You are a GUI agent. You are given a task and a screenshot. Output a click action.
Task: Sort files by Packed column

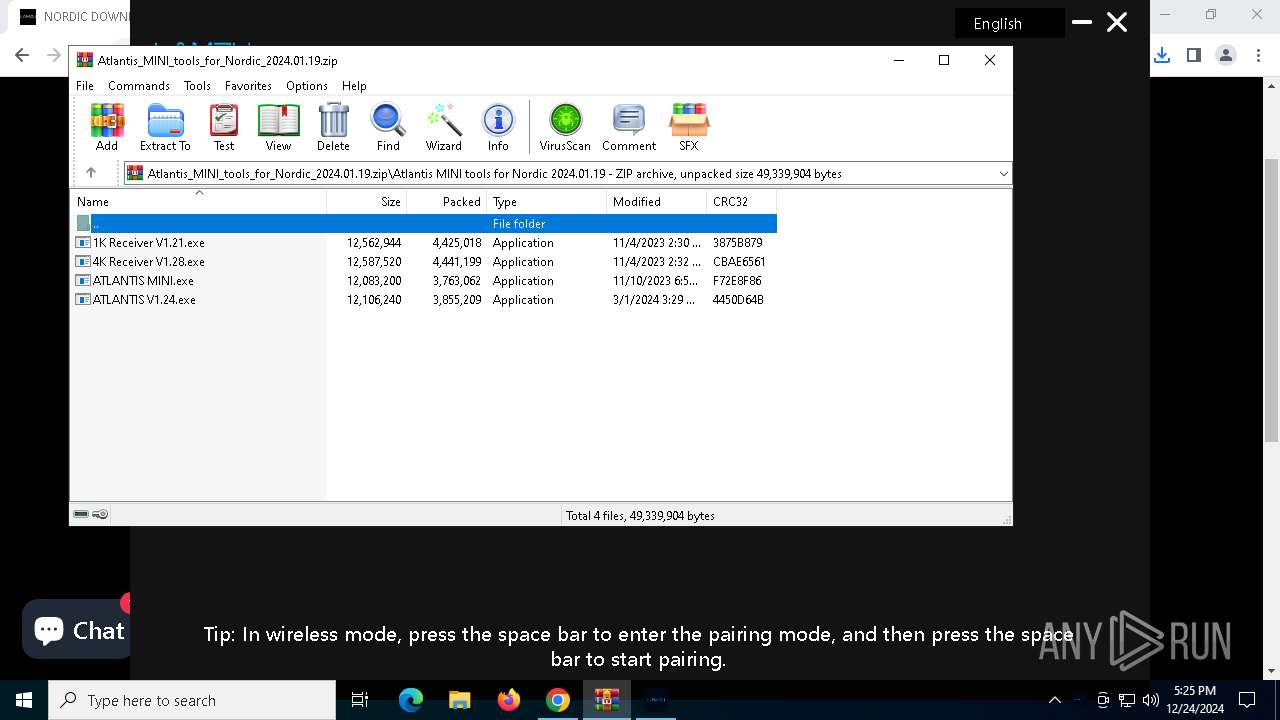click(446, 202)
